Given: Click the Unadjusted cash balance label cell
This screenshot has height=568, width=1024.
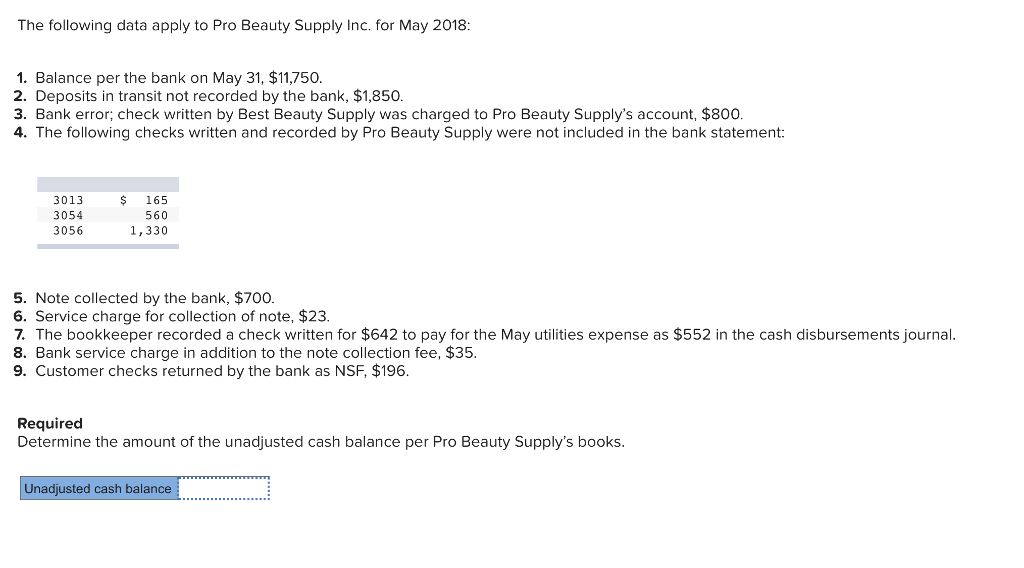Looking at the screenshot, I should tap(99, 488).
